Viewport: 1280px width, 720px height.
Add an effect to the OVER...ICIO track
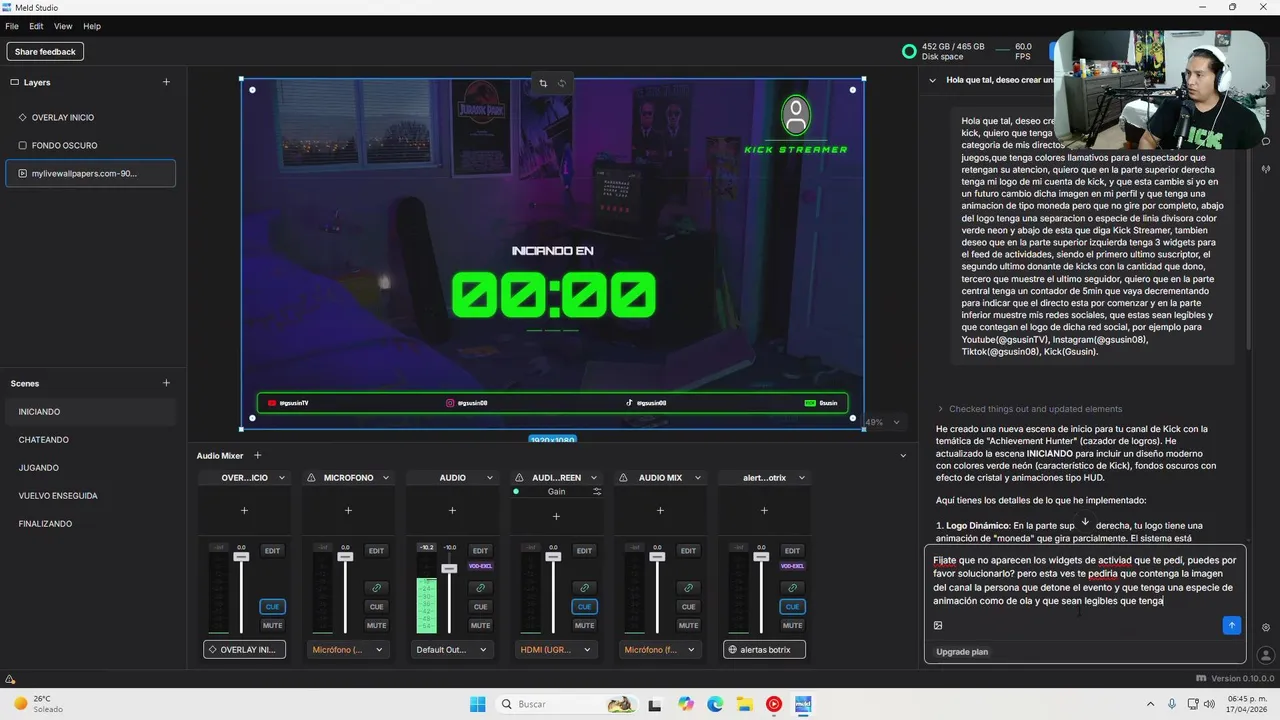coord(244,510)
